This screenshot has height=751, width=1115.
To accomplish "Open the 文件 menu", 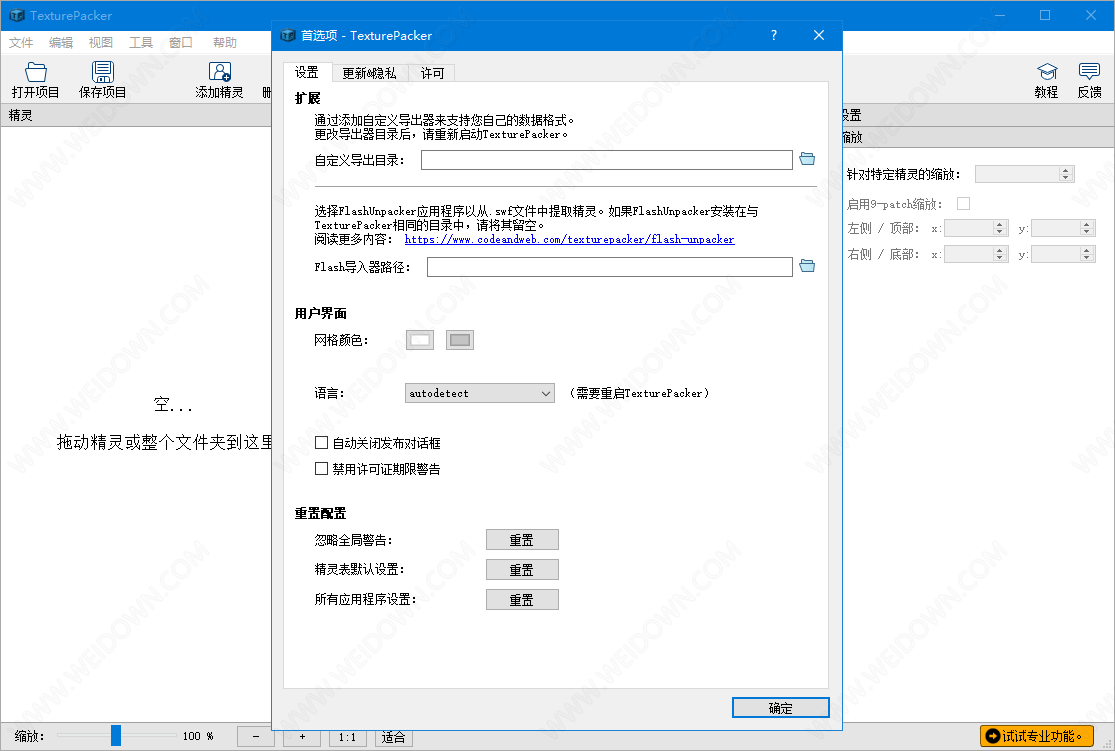I will tap(21, 43).
